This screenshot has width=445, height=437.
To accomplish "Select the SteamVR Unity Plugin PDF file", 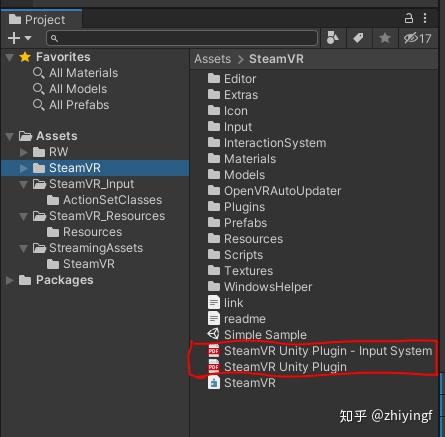I will coord(277,367).
